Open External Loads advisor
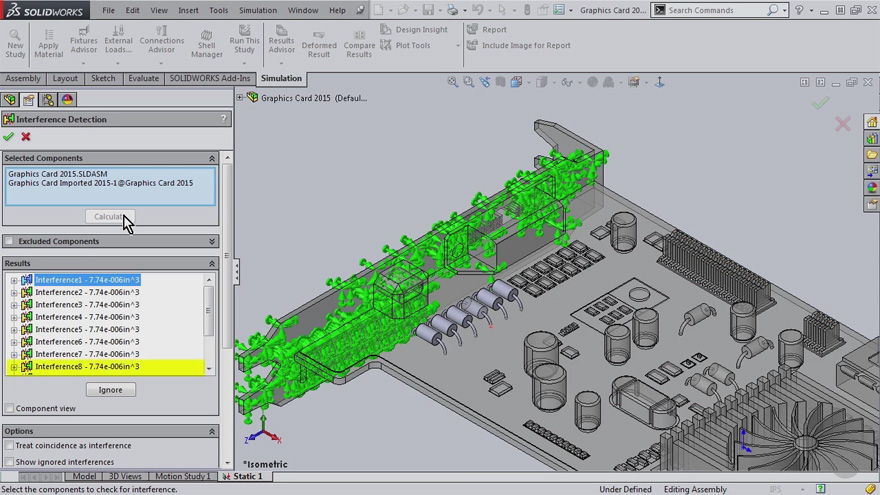The width and height of the screenshot is (880, 495). point(118,40)
